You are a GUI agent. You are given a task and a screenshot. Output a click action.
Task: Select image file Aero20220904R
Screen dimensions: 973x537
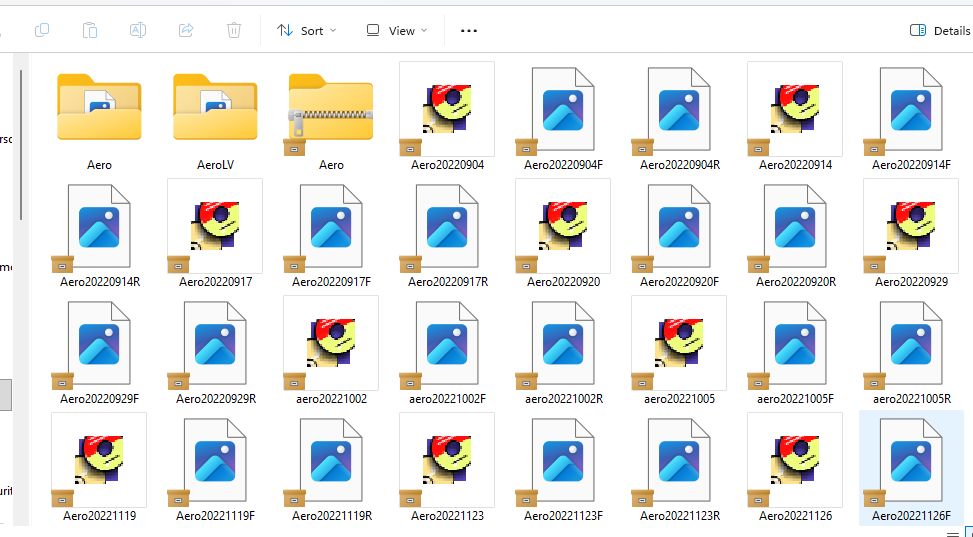(679, 118)
